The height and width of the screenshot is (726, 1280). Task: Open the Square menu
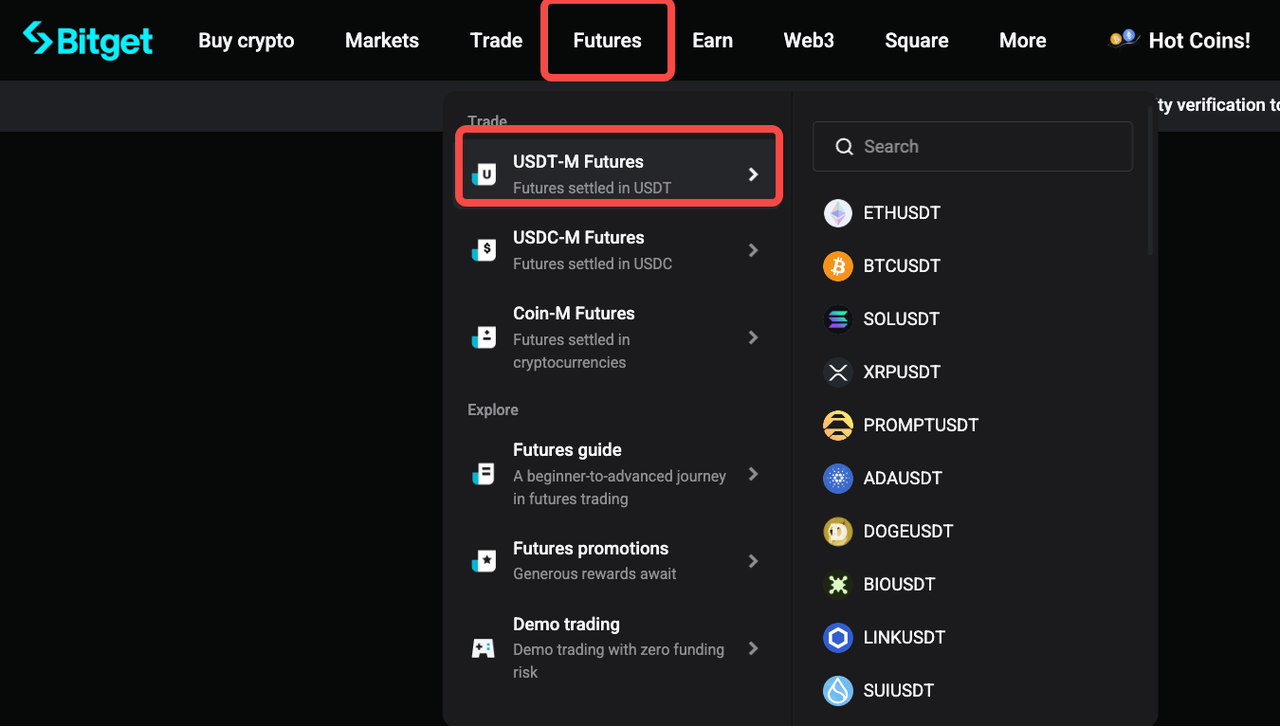click(x=917, y=40)
